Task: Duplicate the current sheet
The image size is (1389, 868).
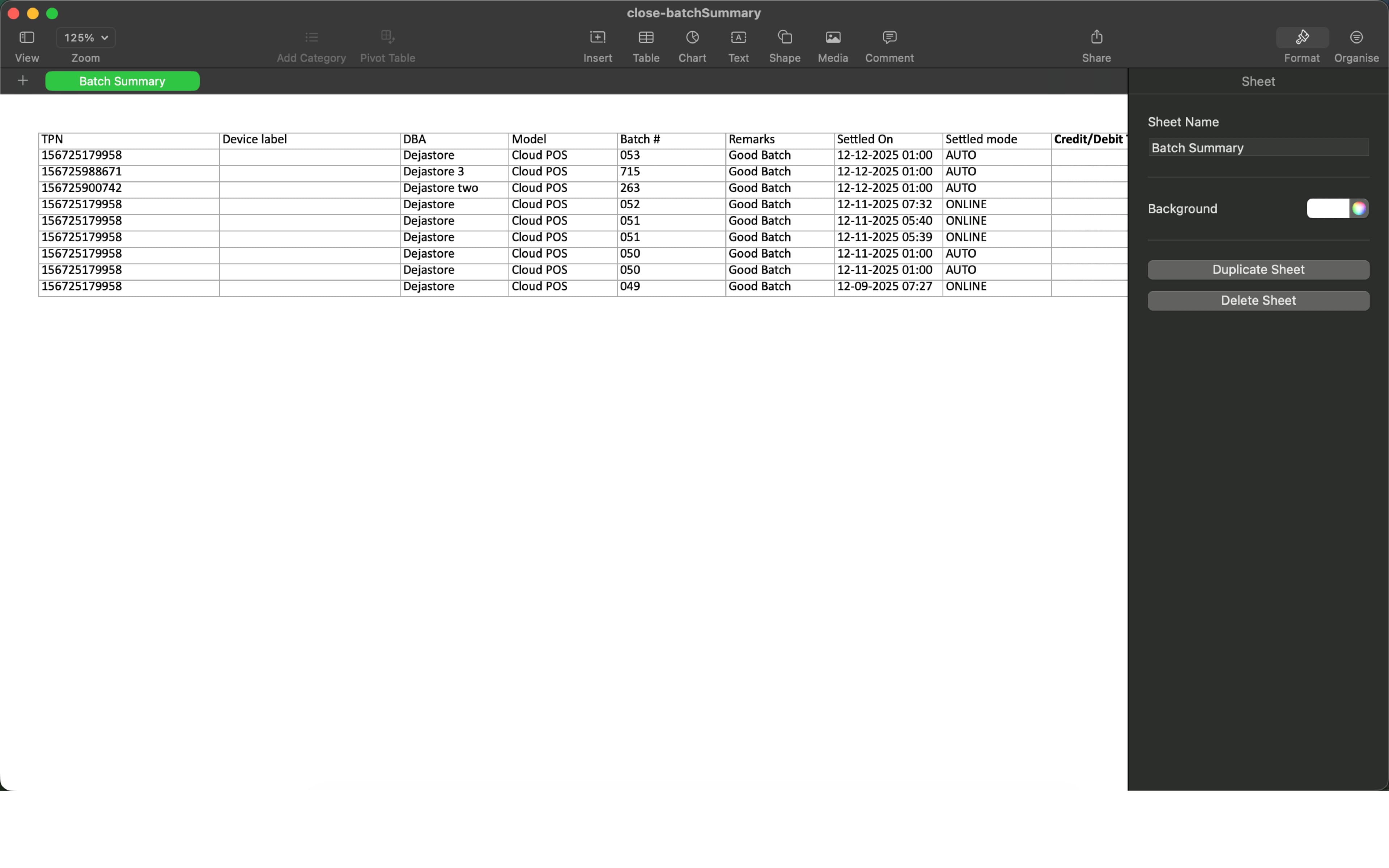Action: tap(1258, 270)
